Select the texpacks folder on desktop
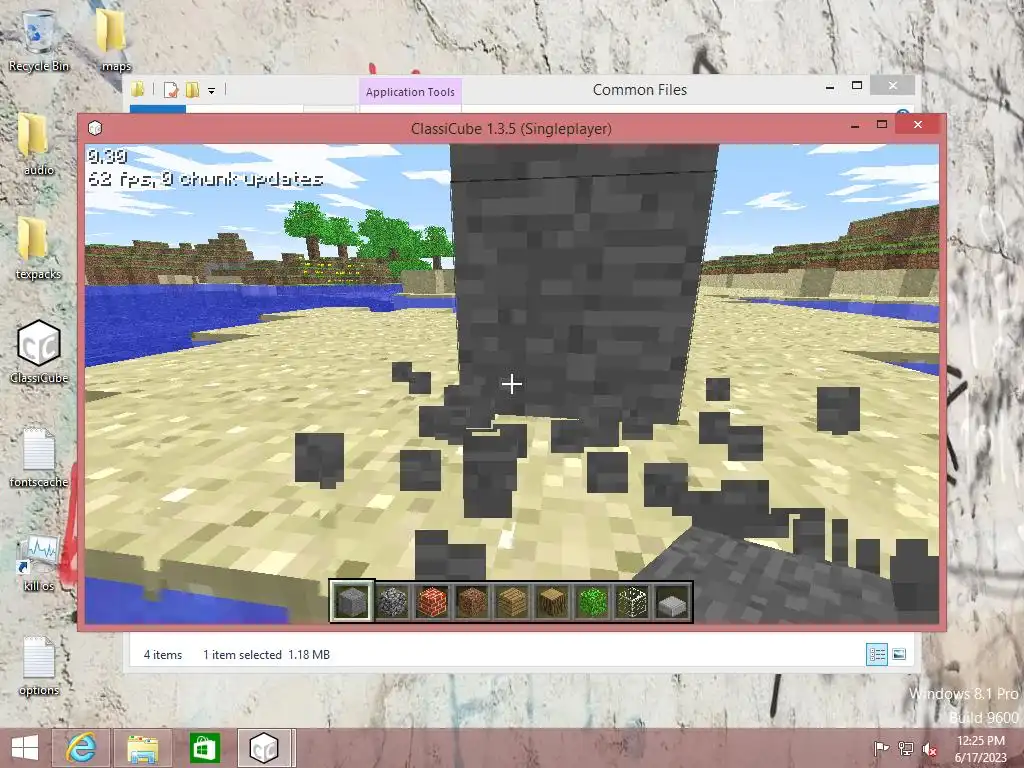1024x768 pixels. tap(39, 248)
